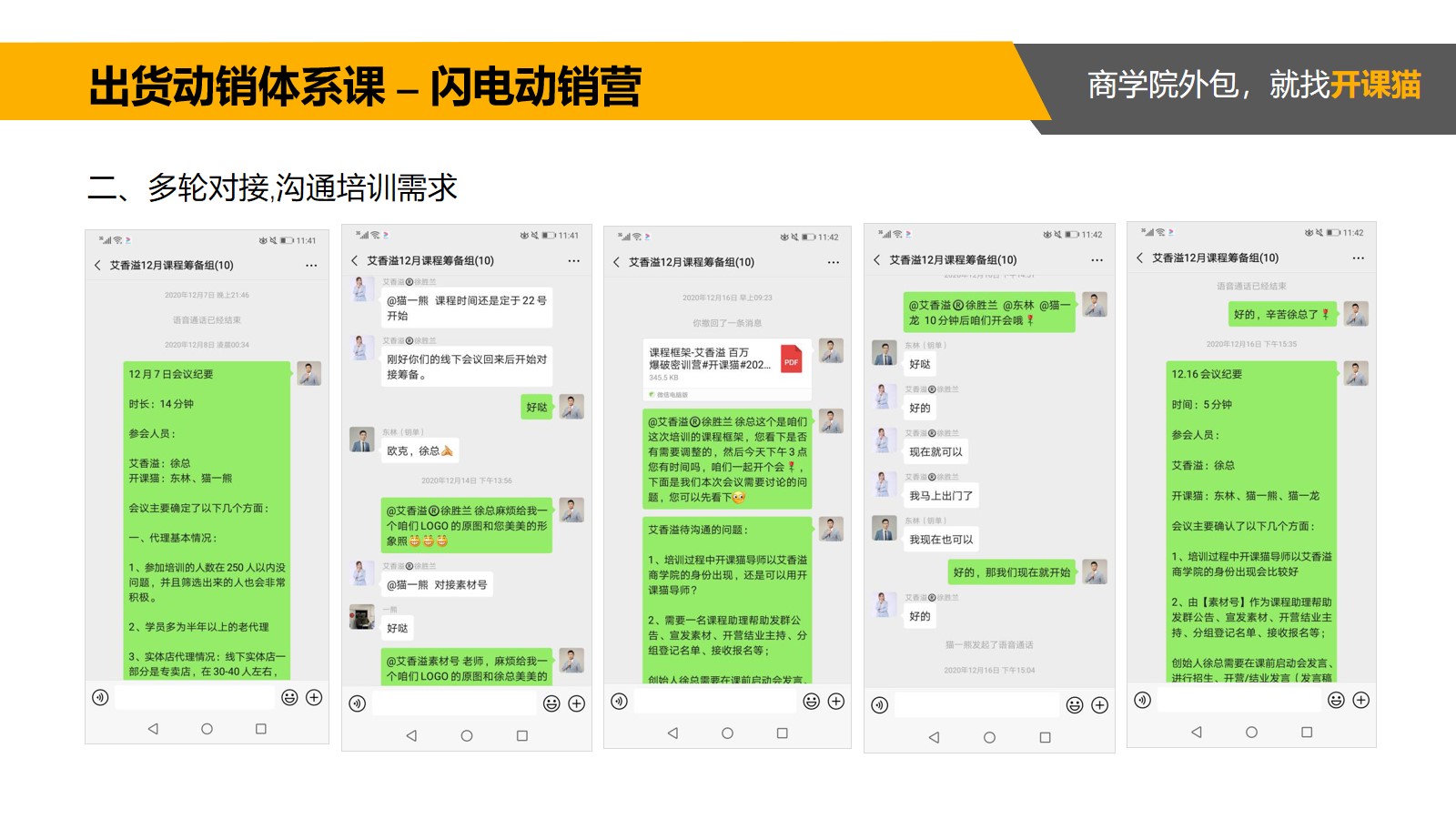The image size is (1456, 819).
Task: Click avatar beside 好哒 green bubble in second phone
Action: [x=571, y=406]
